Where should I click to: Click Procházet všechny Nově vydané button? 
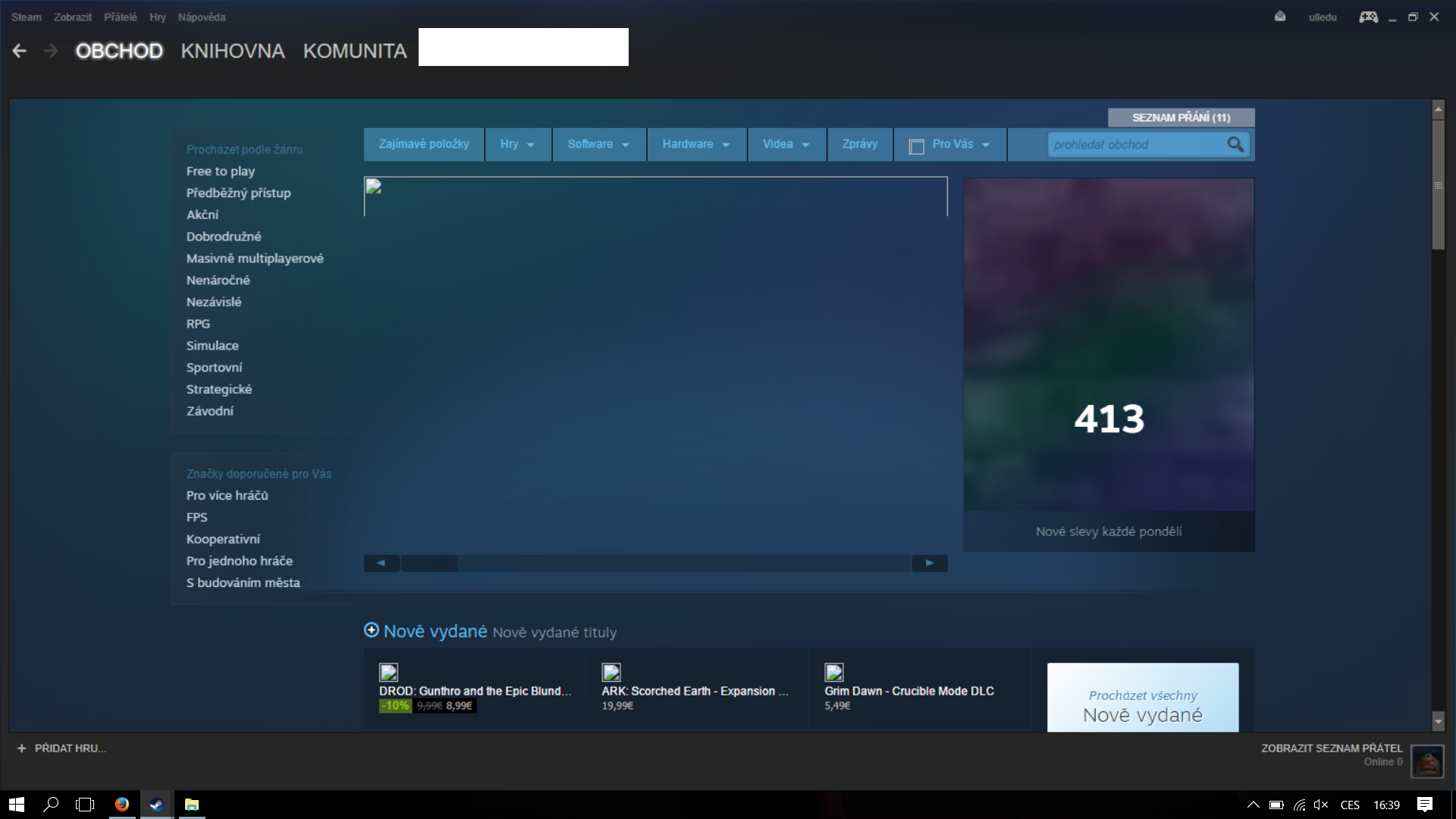(x=1143, y=698)
